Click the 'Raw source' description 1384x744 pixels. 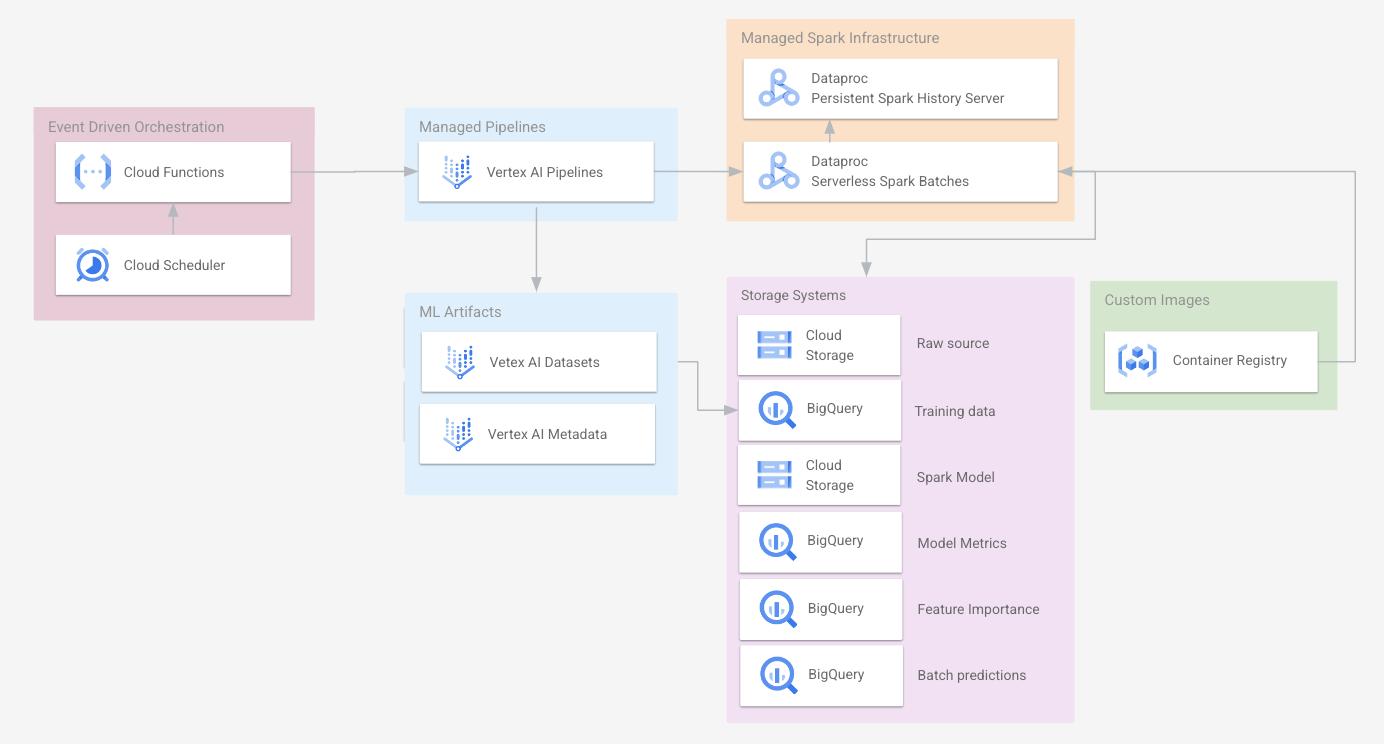coord(953,343)
